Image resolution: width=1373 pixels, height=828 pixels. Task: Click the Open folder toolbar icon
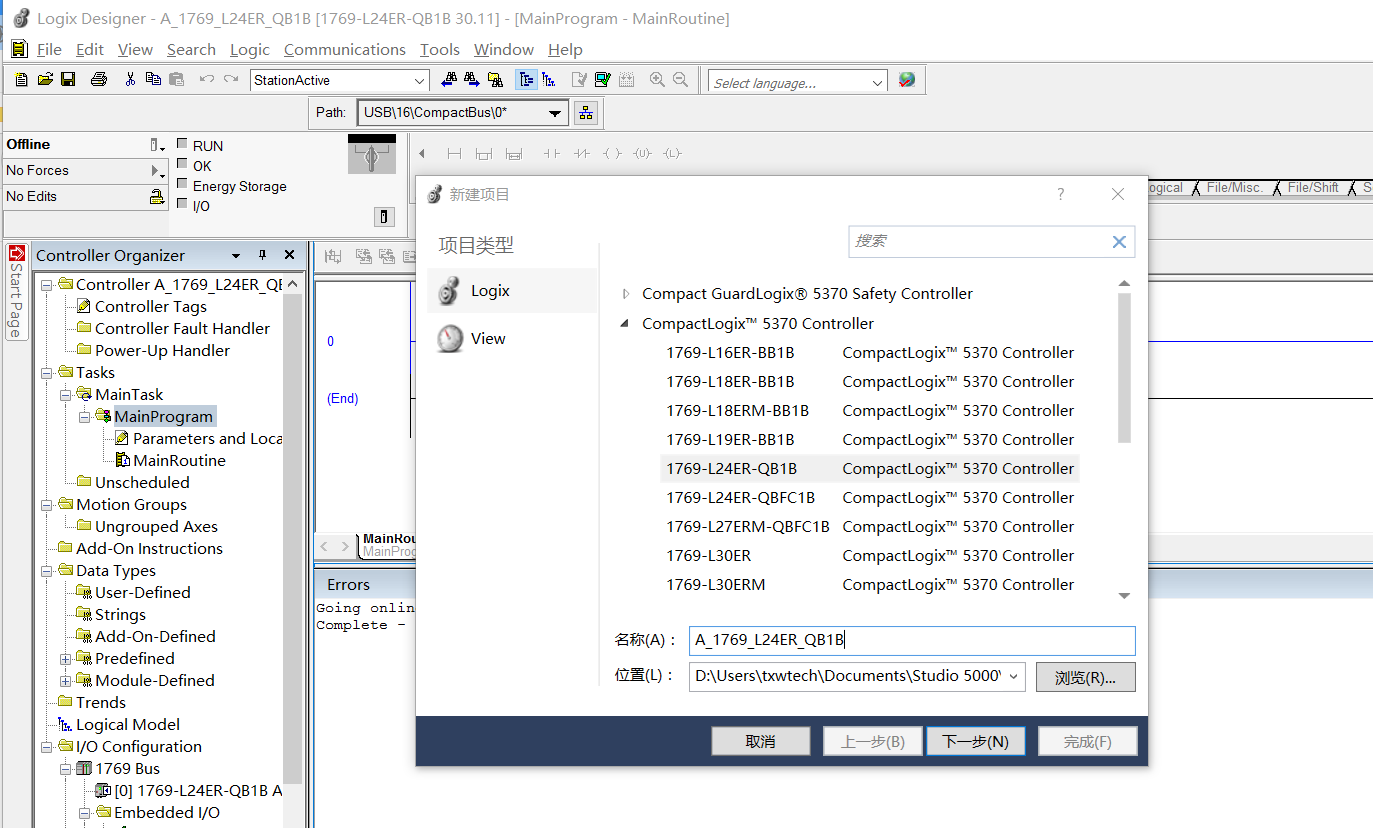tap(45, 80)
